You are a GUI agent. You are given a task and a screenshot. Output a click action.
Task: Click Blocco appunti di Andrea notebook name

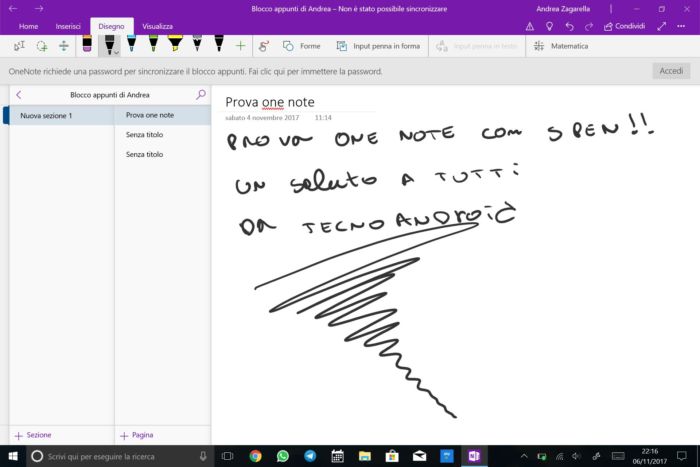(110, 95)
